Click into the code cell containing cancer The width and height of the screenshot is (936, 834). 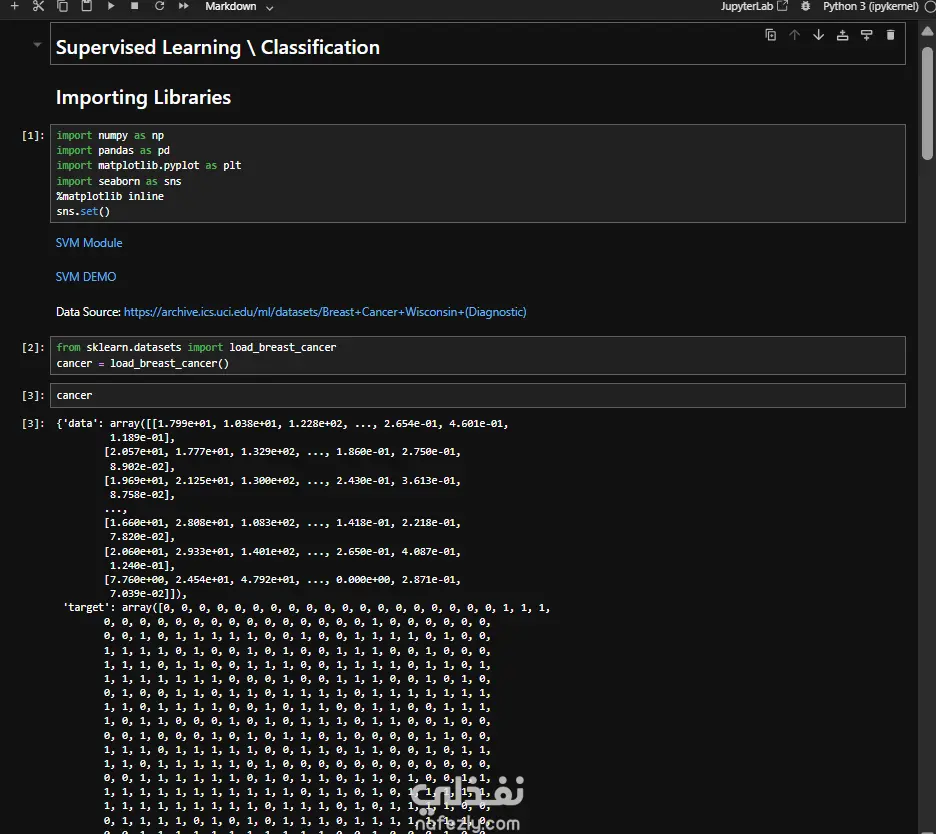click(478, 395)
